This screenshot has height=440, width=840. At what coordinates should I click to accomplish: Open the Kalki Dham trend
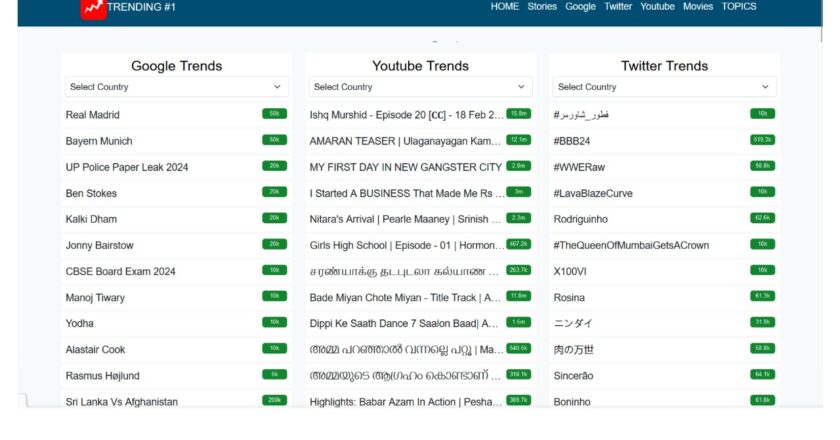(x=91, y=219)
